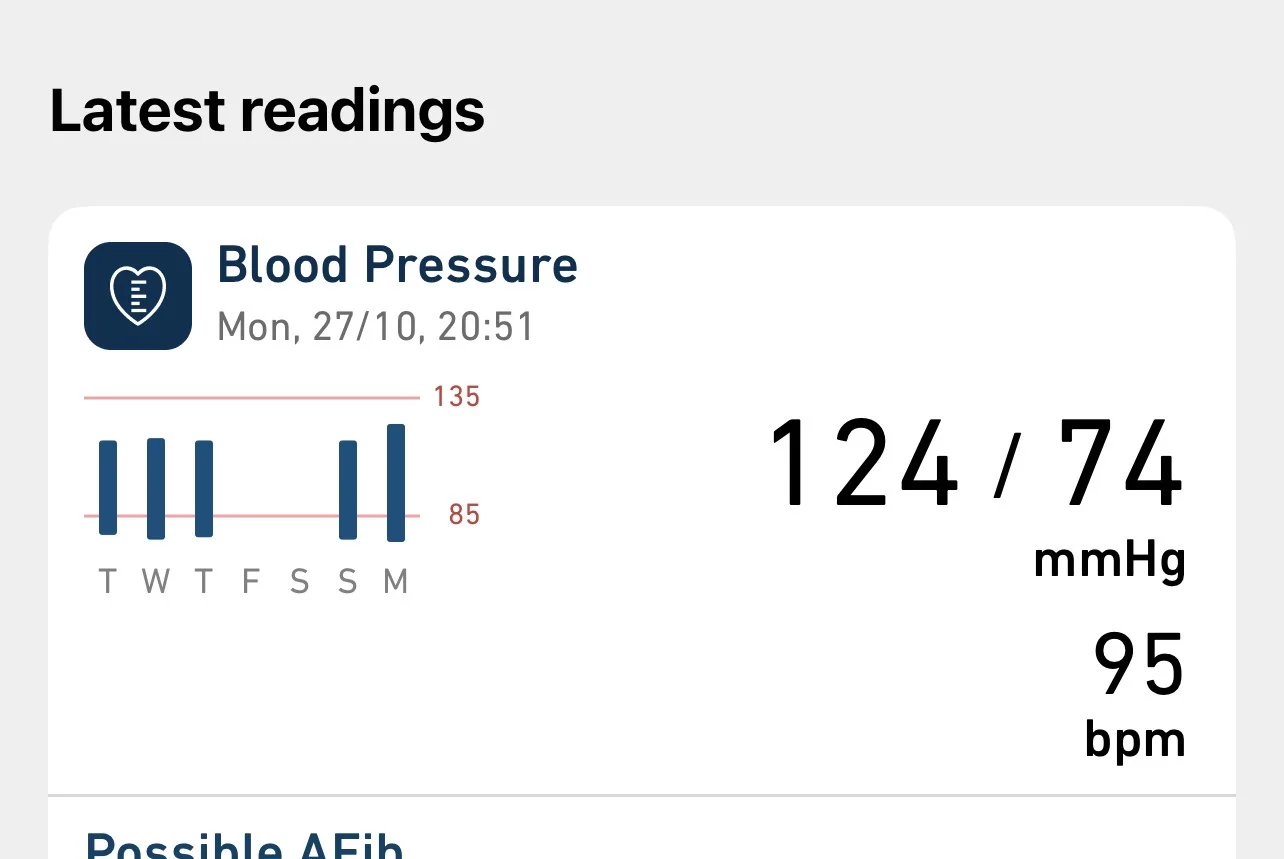Tap the Mon, 27/10, 20:51 timestamp
The image size is (1284, 859).
point(376,327)
